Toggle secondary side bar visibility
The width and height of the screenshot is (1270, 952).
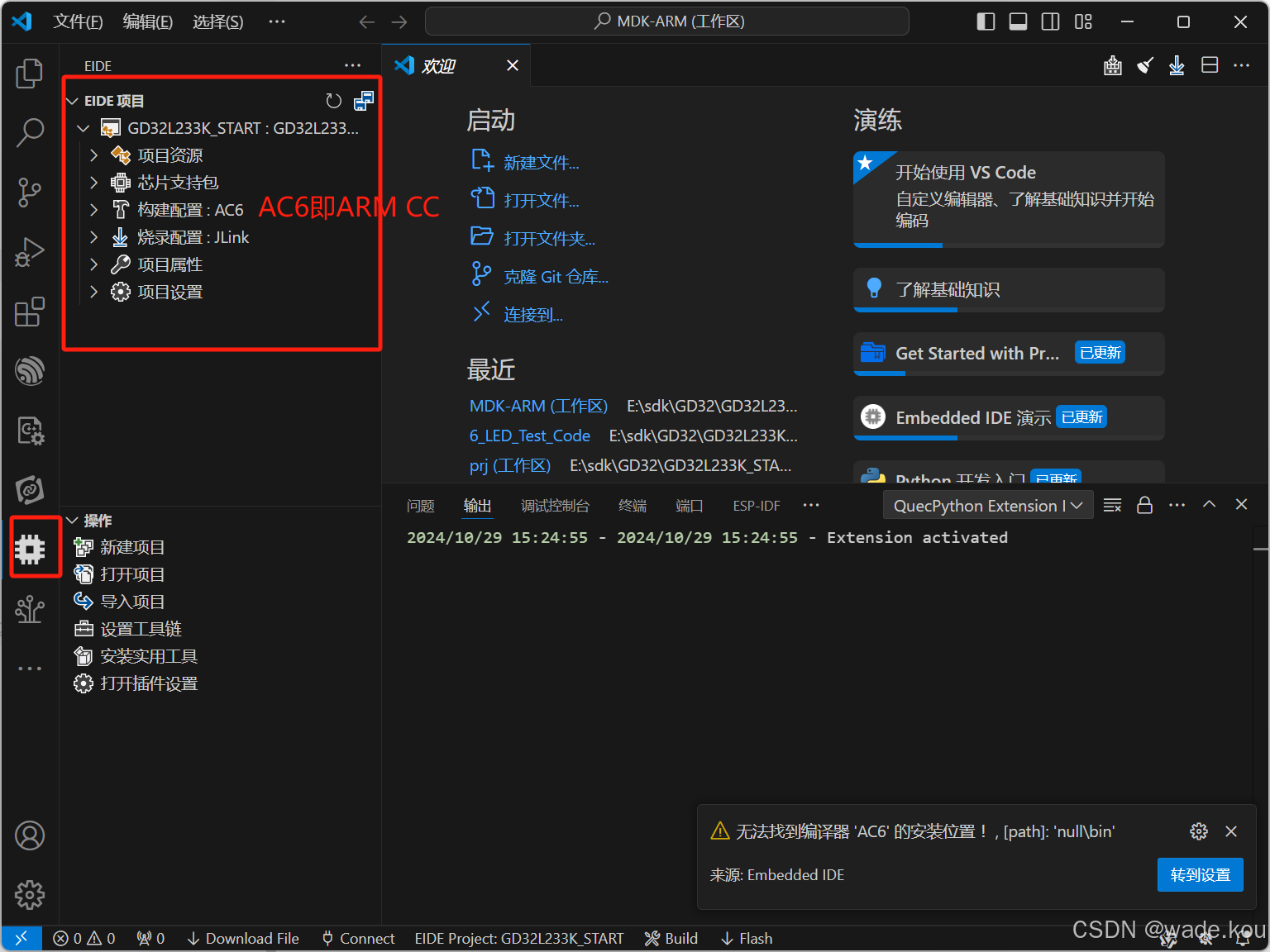[1051, 21]
